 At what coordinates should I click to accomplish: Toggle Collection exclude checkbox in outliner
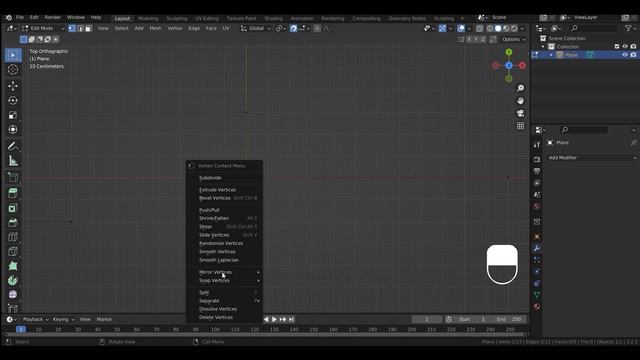click(617, 47)
